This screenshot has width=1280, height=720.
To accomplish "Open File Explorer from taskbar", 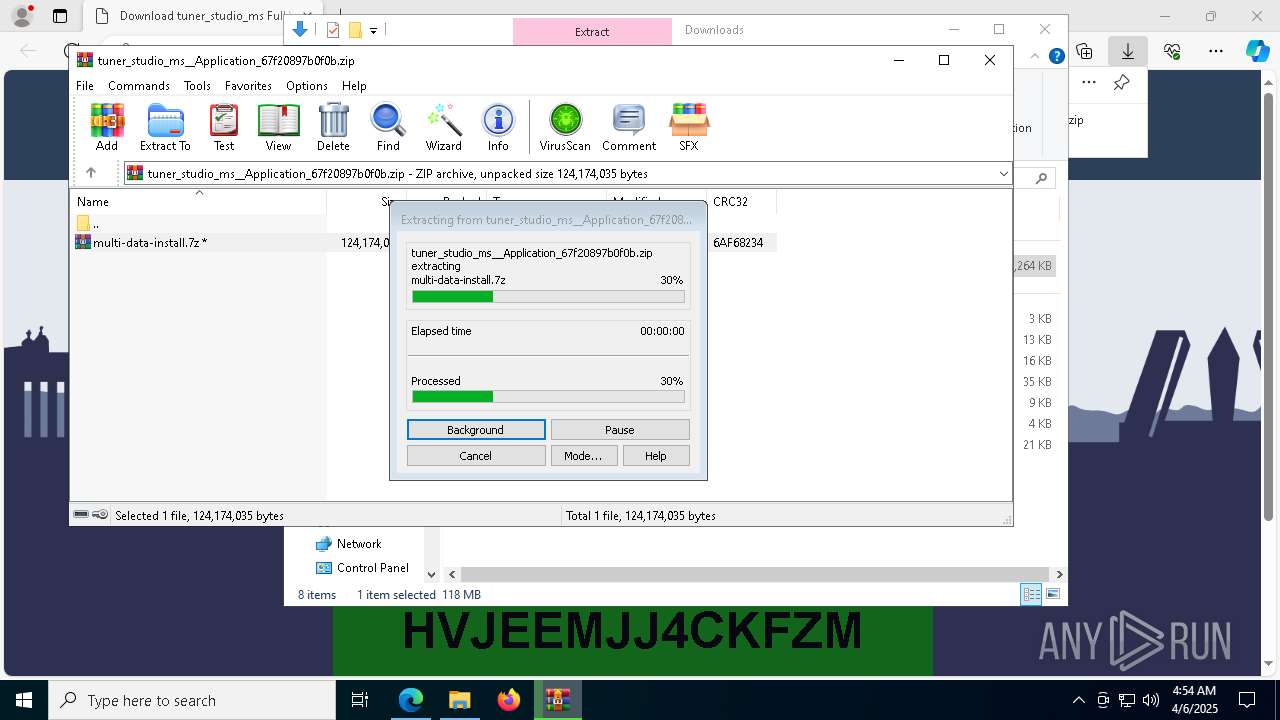I will (459, 700).
